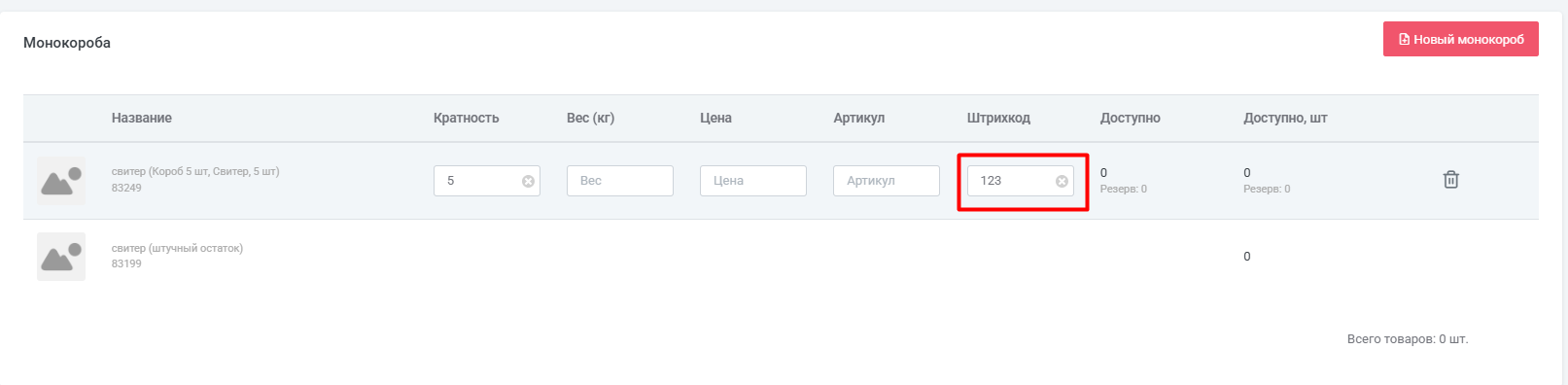The height and width of the screenshot is (385, 1568).
Task: Clear the Штрихкод value using the x icon
Action: pos(1062,181)
